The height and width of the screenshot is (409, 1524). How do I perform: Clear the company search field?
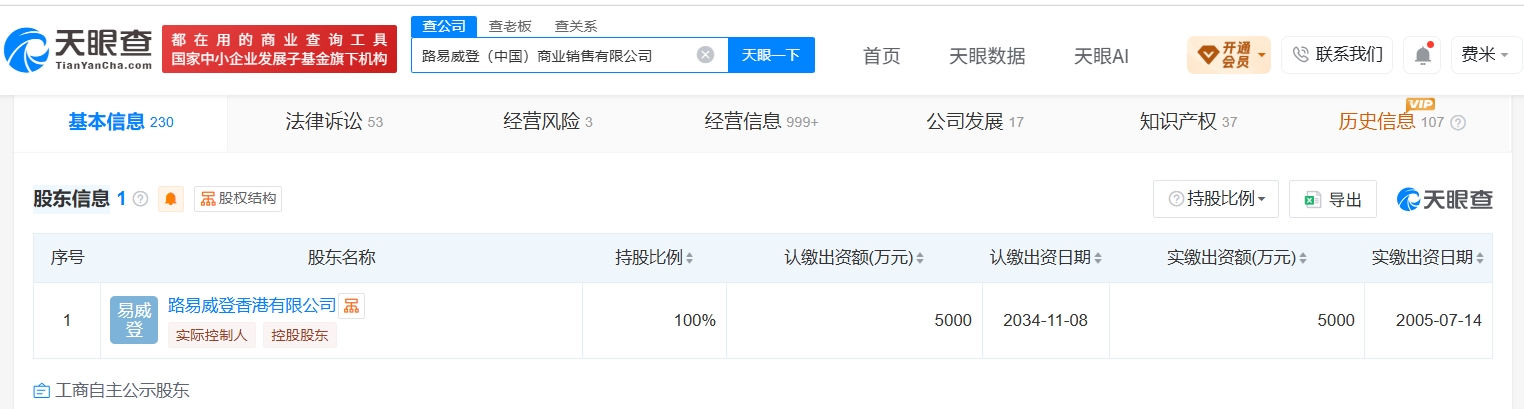click(705, 55)
